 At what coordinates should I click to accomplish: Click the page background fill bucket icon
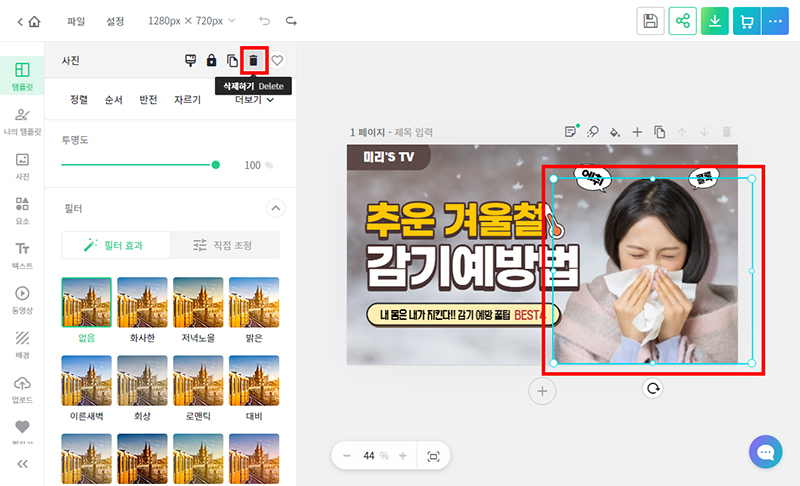pyautogui.click(x=615, y=132)
